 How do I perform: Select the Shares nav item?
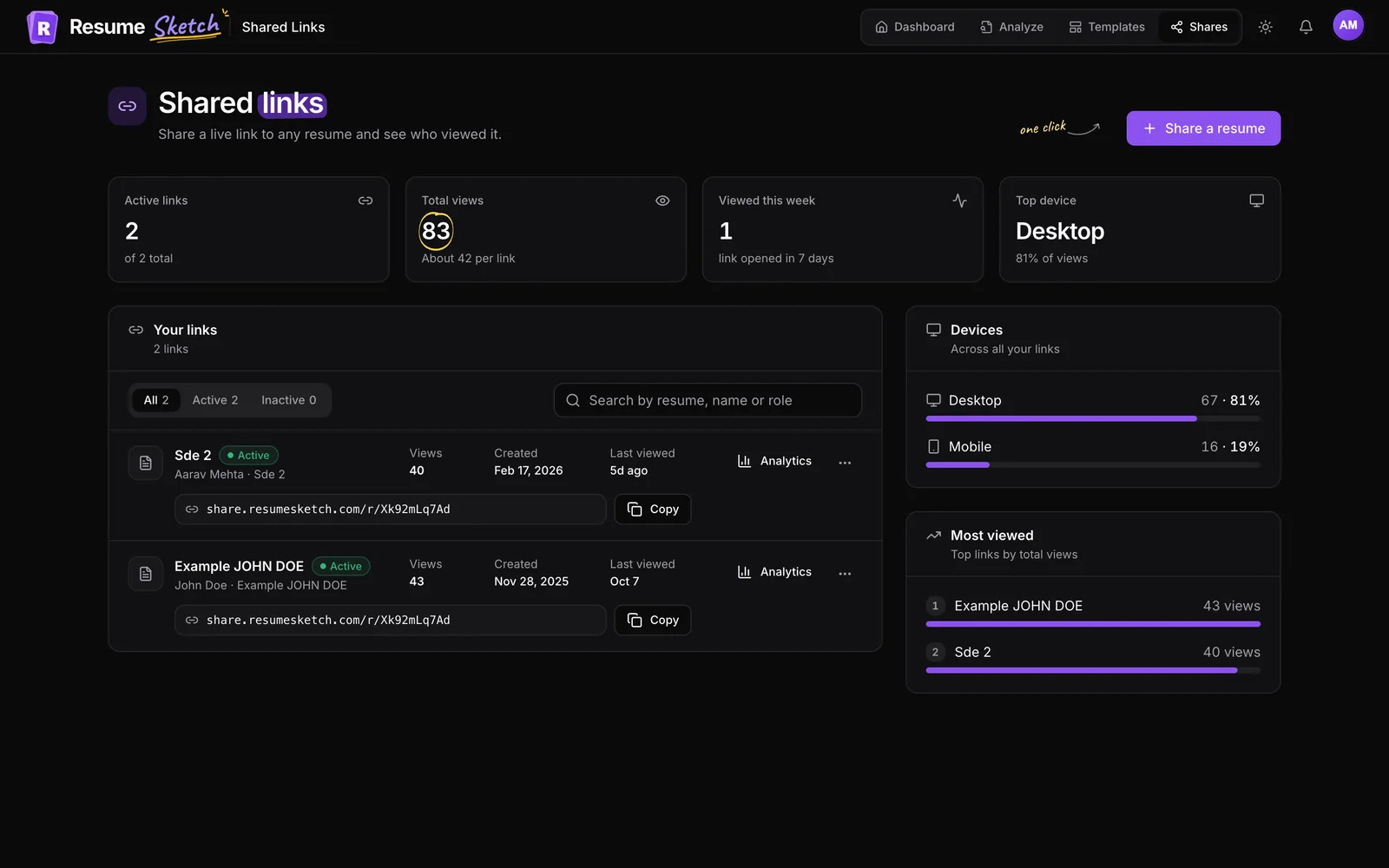point(1199,27)
